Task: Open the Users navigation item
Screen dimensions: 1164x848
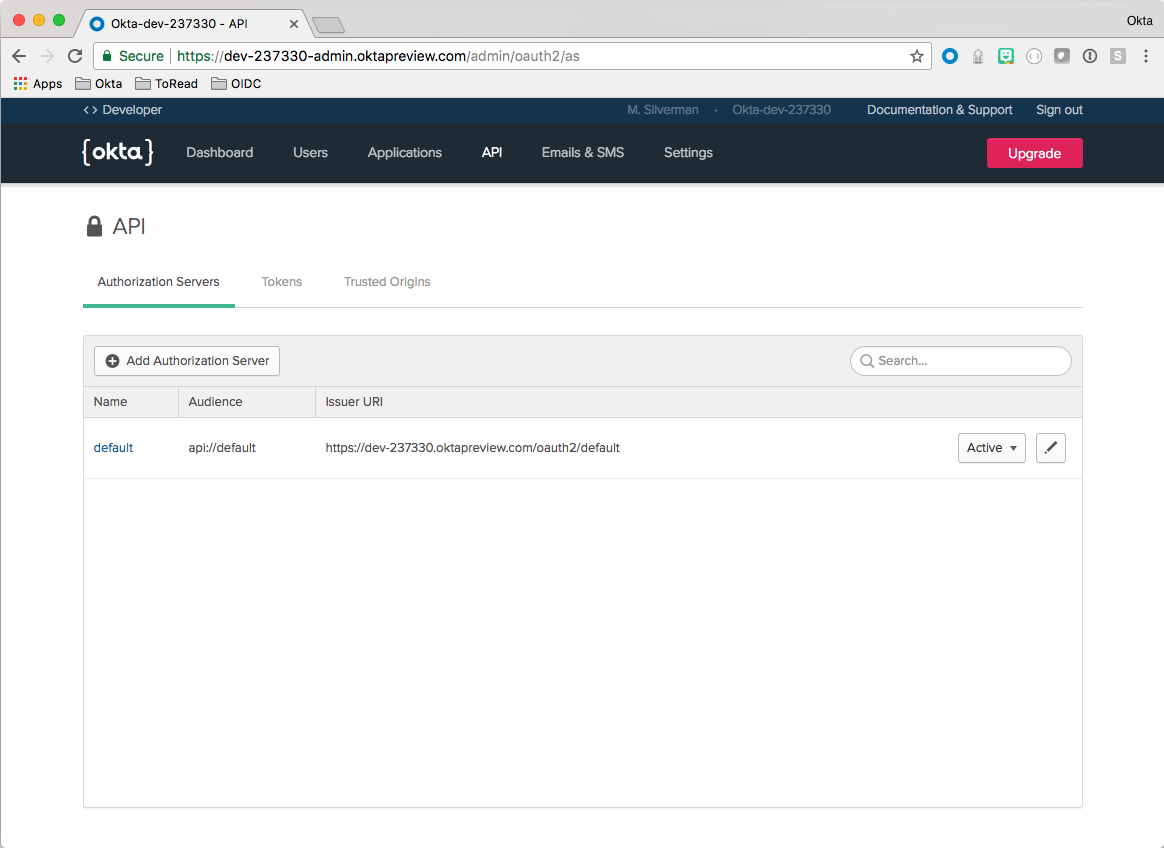Action: tap(310, 153)
